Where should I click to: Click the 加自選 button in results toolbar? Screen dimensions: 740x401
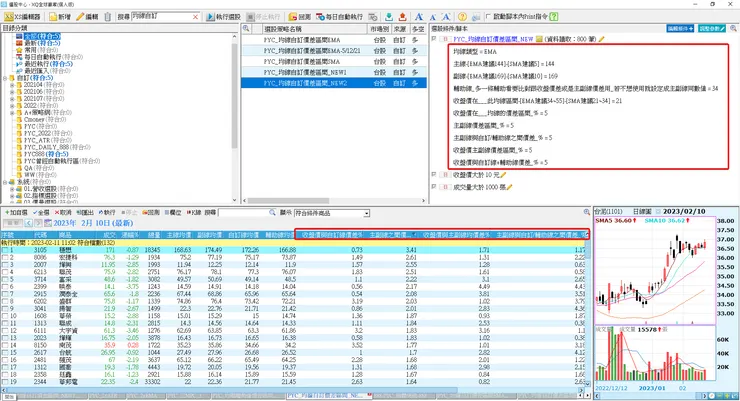pos(16,213)
